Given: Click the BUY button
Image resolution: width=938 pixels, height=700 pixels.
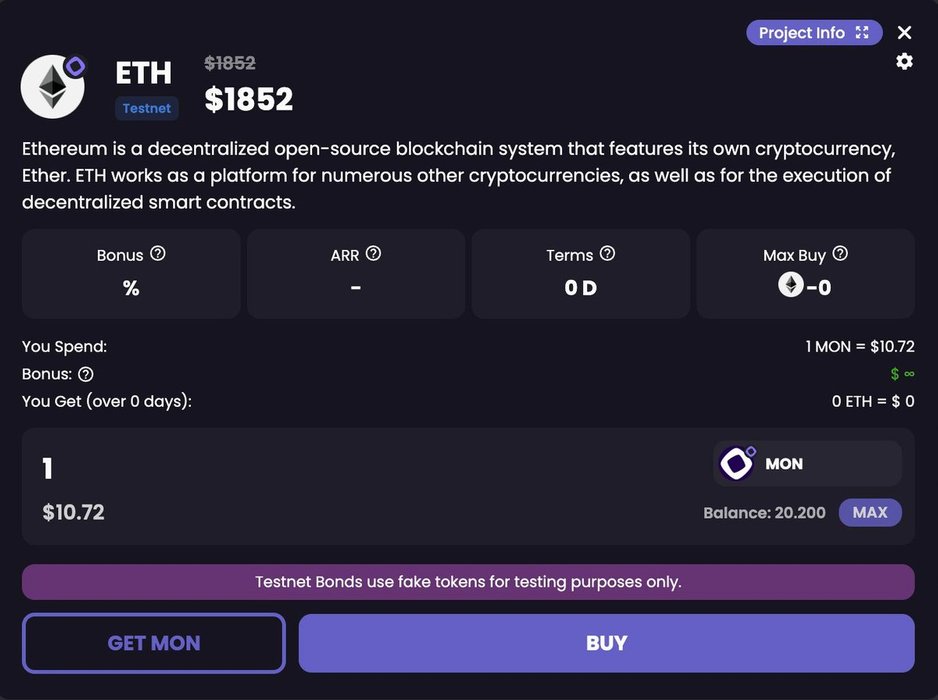Looking at the screenshot, I should pos(606,643).
